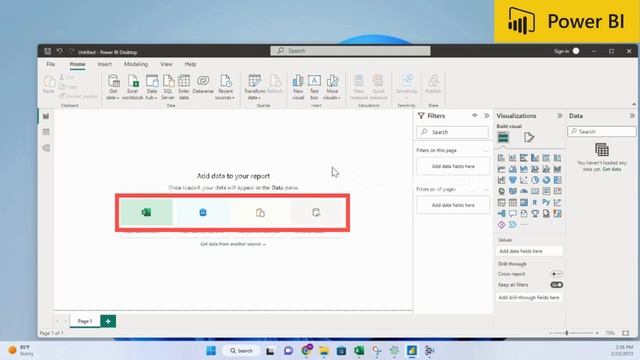
Task: Click the Undo icon in title bar
Action: (x=60, y=51)
